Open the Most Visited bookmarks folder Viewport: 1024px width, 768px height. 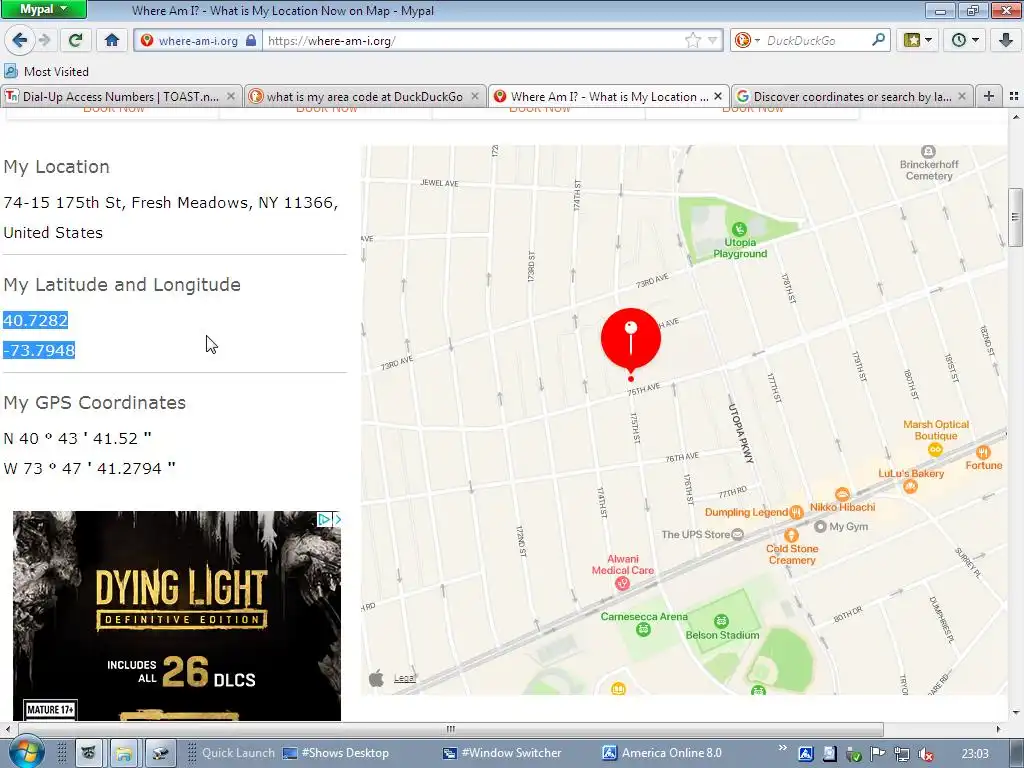coord(46,71)
